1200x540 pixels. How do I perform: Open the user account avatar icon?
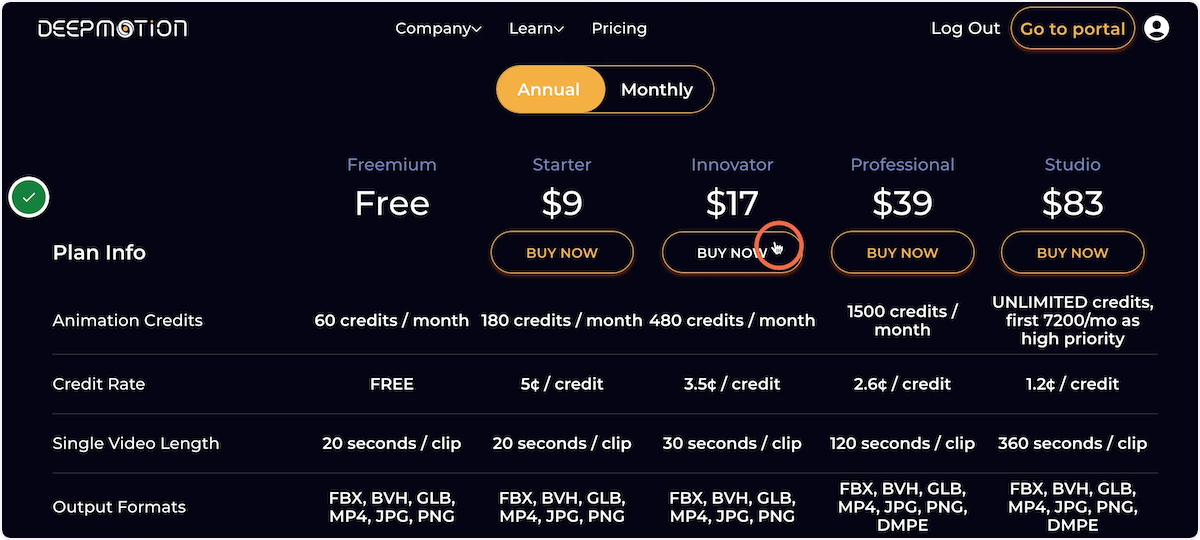[x=1156, y=29]
